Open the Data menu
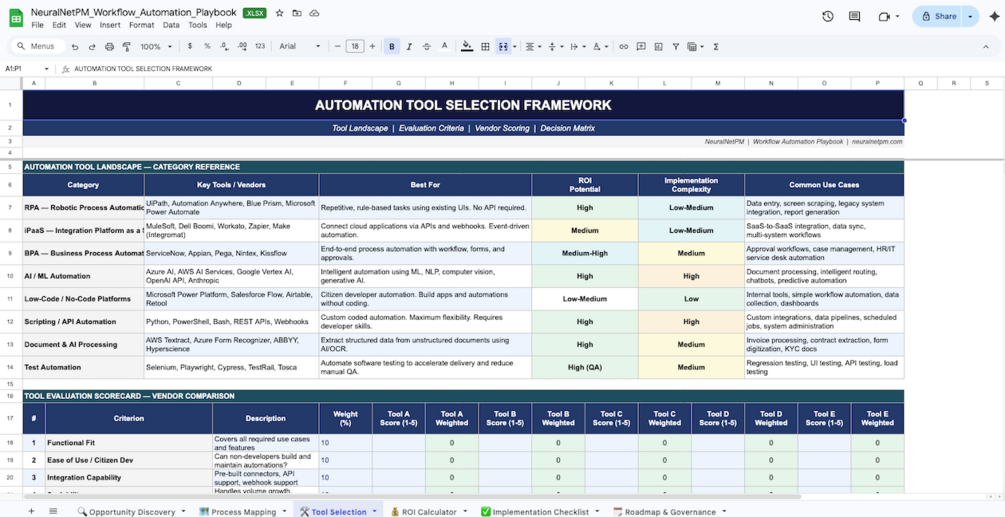Viewport: 1005px width, 517px height. tap(171, 25)
